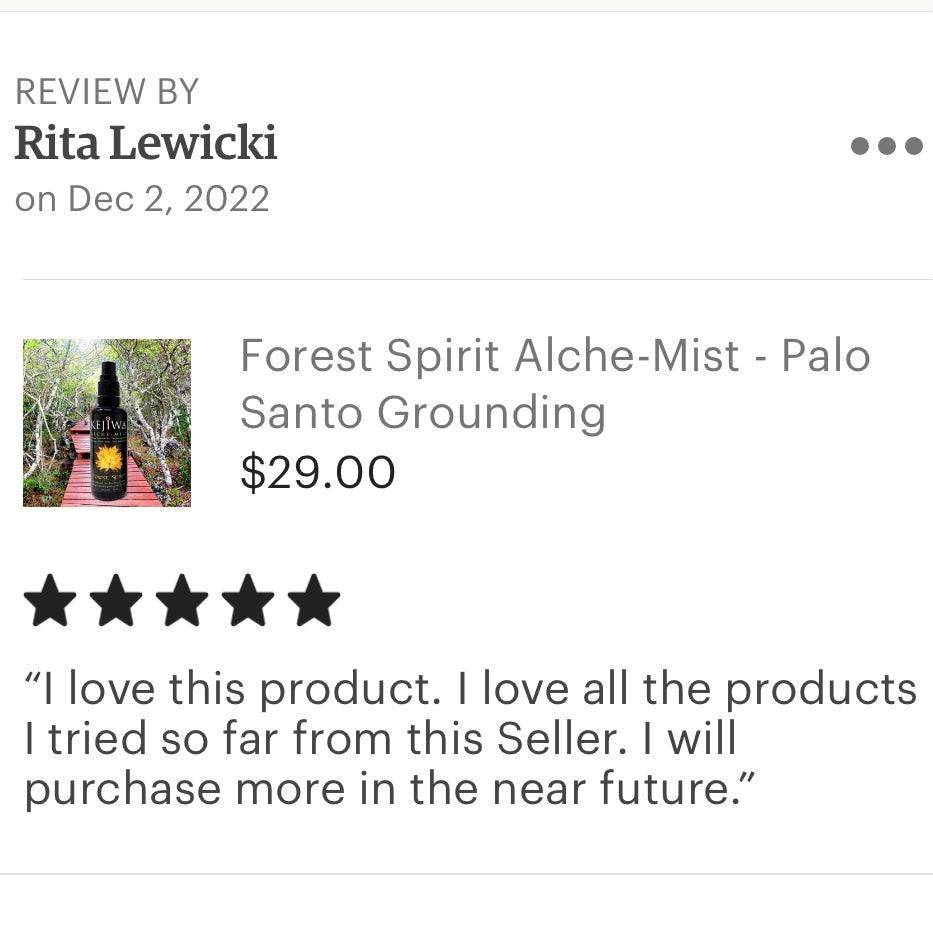This screenshot has height=933, width=933.
Task: Click the "REVIEW BY" label
Action: (107, 92)
